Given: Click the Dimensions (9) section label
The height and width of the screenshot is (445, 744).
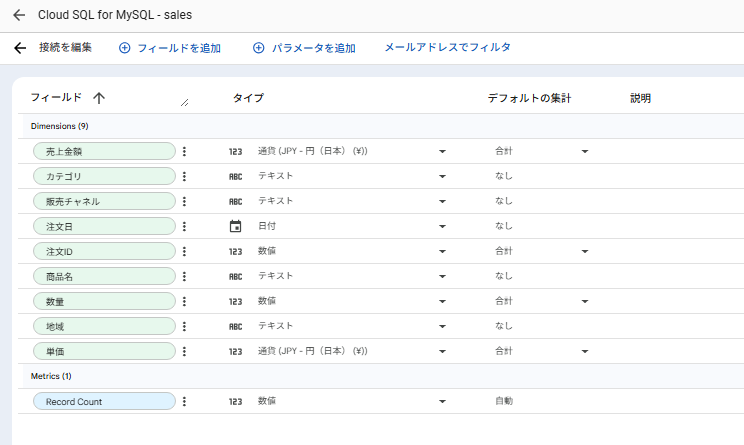Looking at the screenshot, I should [59, 126].
